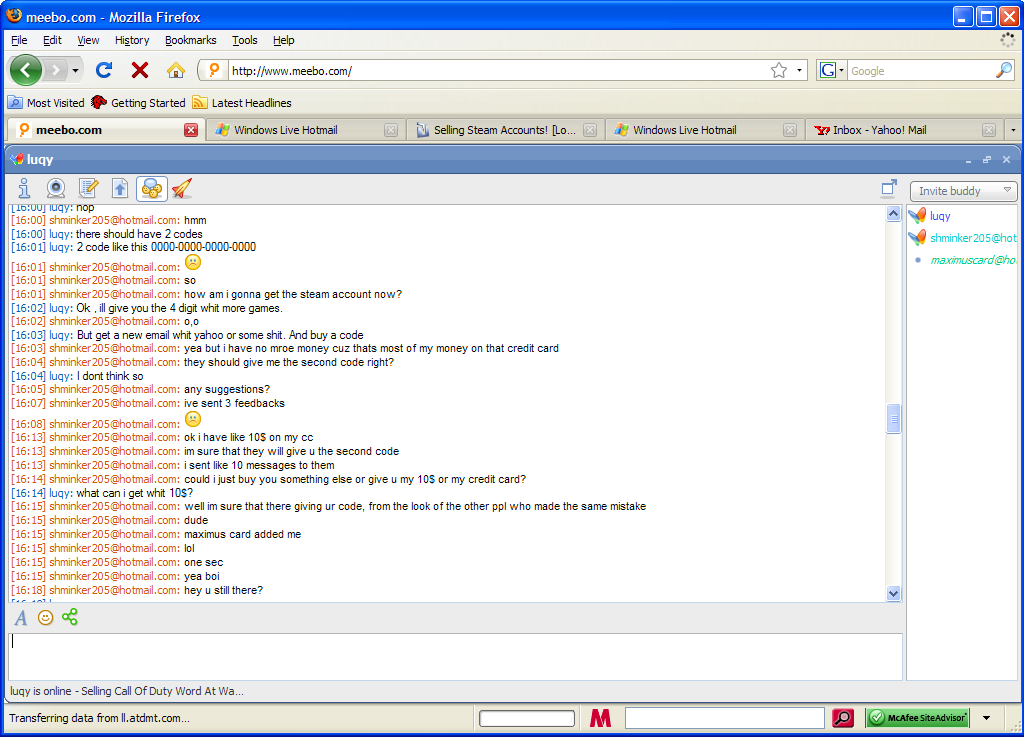Image resolution: width=1024 pixels, height=737 pixels.
Task: Switch to Windows Live Hotmail tab beside meebo.com
Action: [x=305, y=130]
